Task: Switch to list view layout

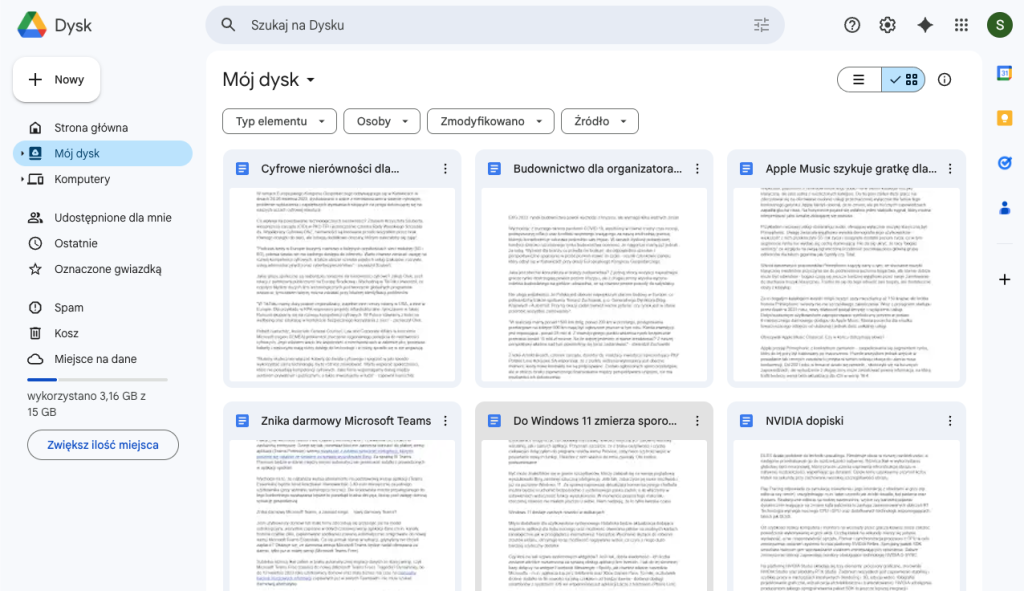Action: [x=859, y=80]
